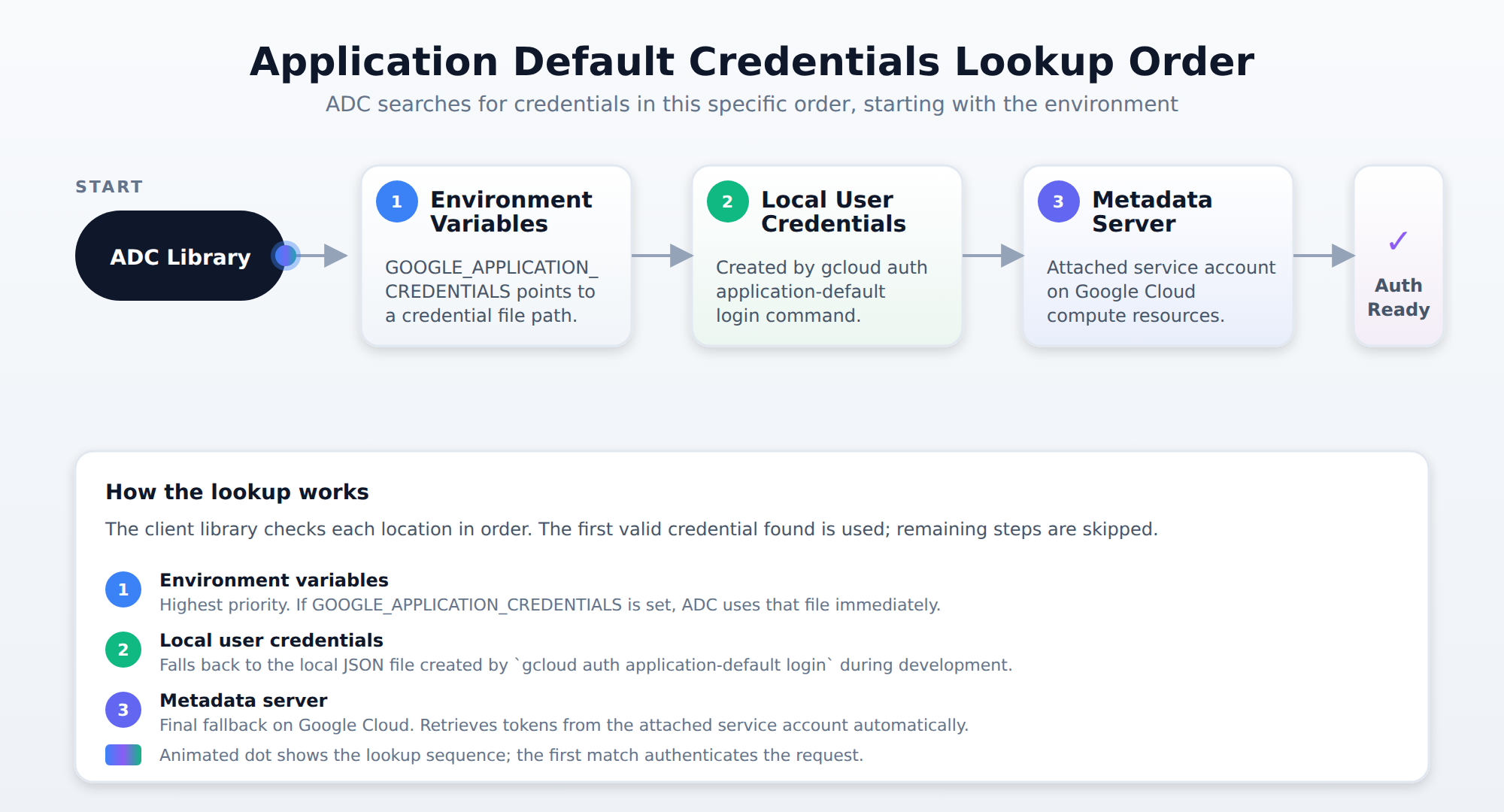Click the subtitle about ADC search order
The width and height of the screenshot is (1504, 812).
(x=752, y=104)
